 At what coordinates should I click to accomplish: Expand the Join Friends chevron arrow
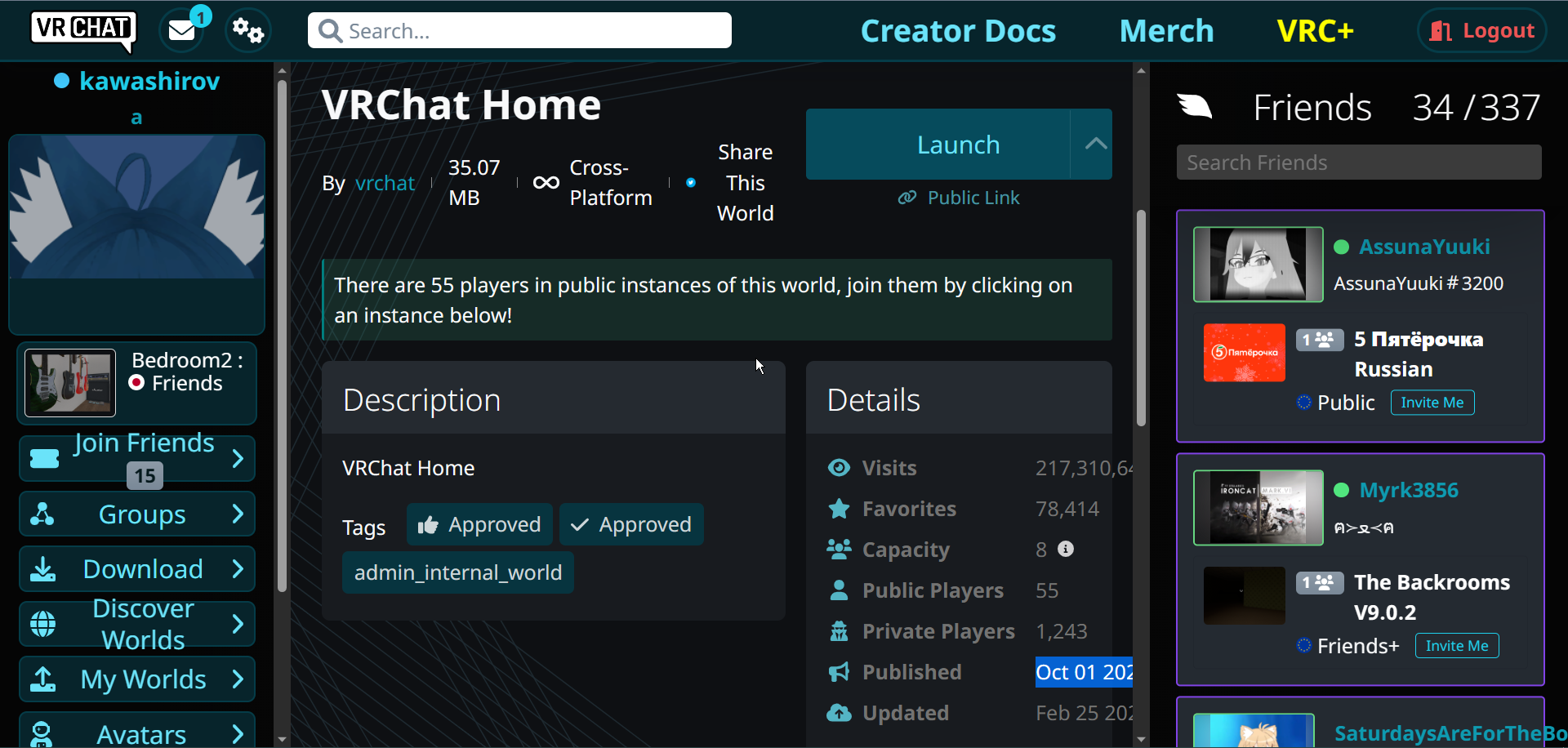(x=238, y=458)
